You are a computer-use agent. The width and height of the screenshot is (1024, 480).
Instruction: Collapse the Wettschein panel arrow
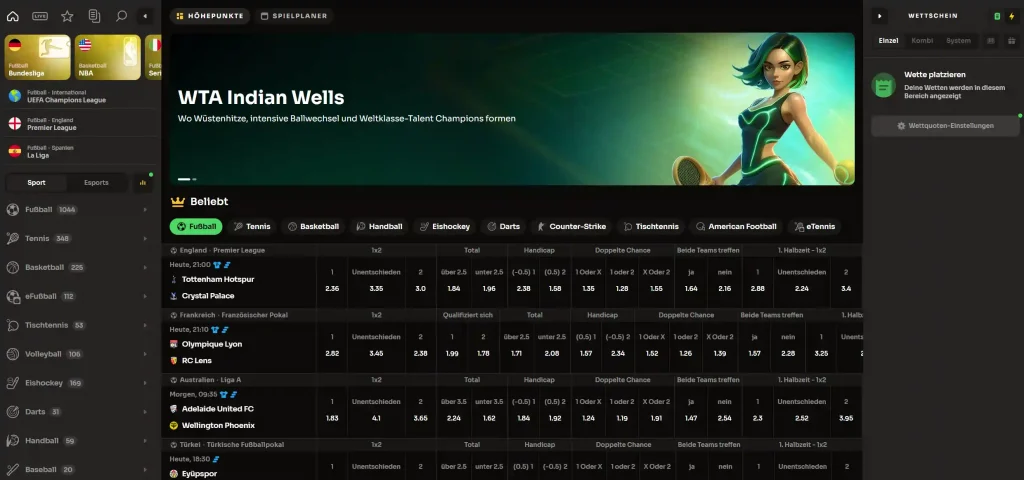tap(880, 16)
